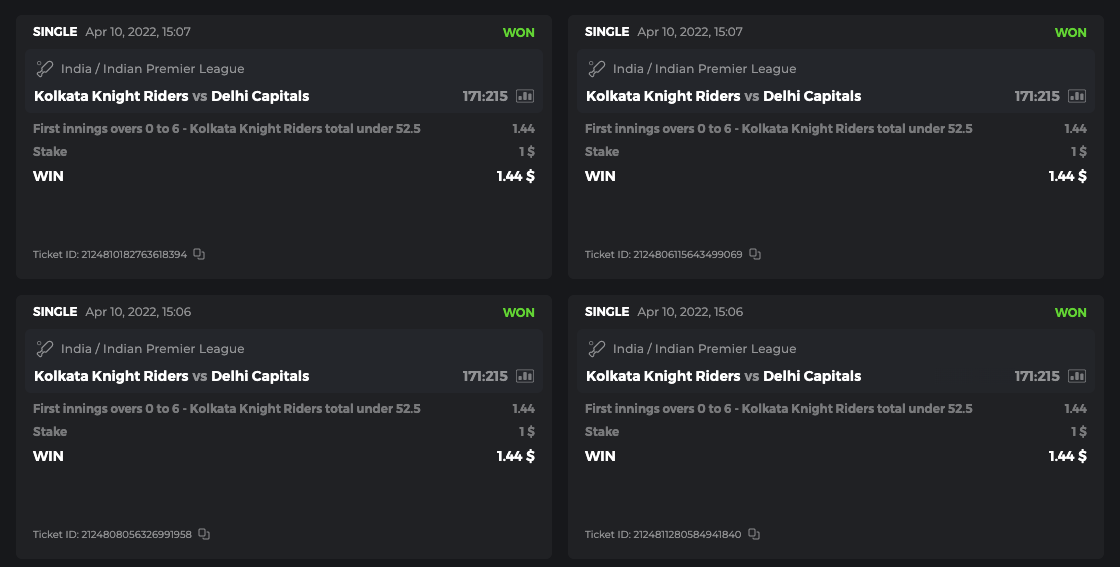Open match statistics icon in ticket 499069 card
This screenshot has height=567, width=1120.
point(1077,96)
